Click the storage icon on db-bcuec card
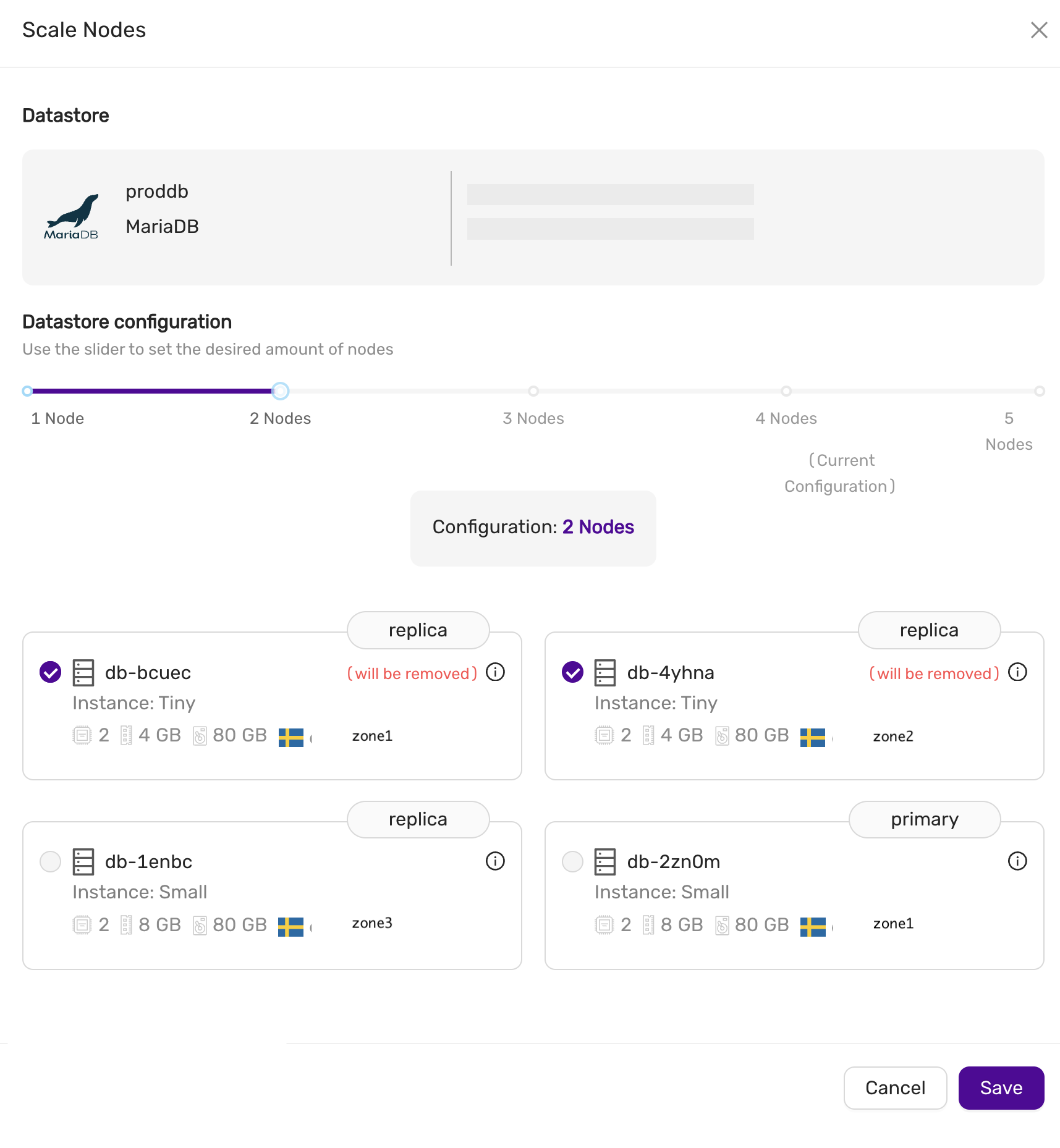 click(200, 736)
